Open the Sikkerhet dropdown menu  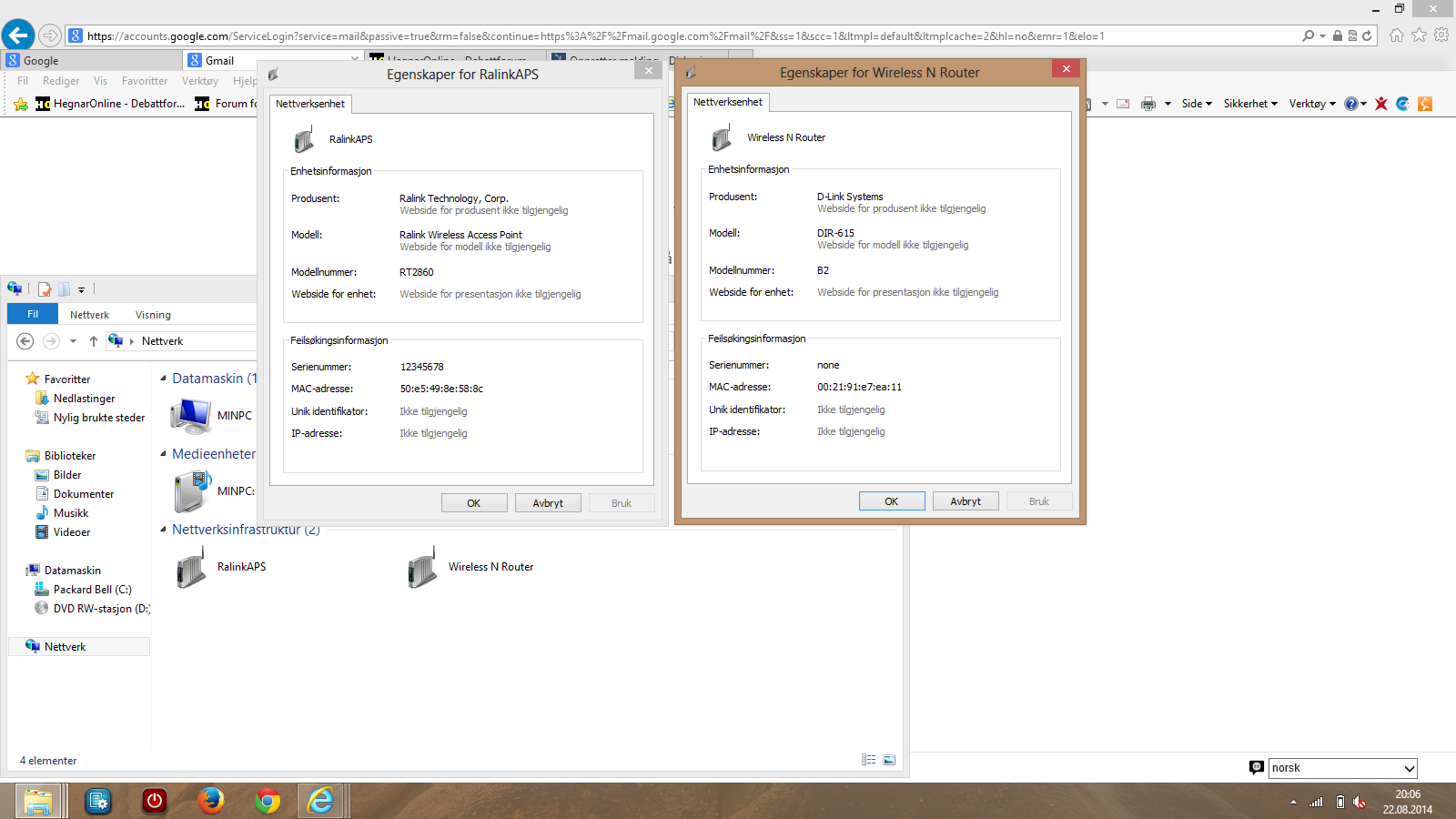[x=1250, y=104]
